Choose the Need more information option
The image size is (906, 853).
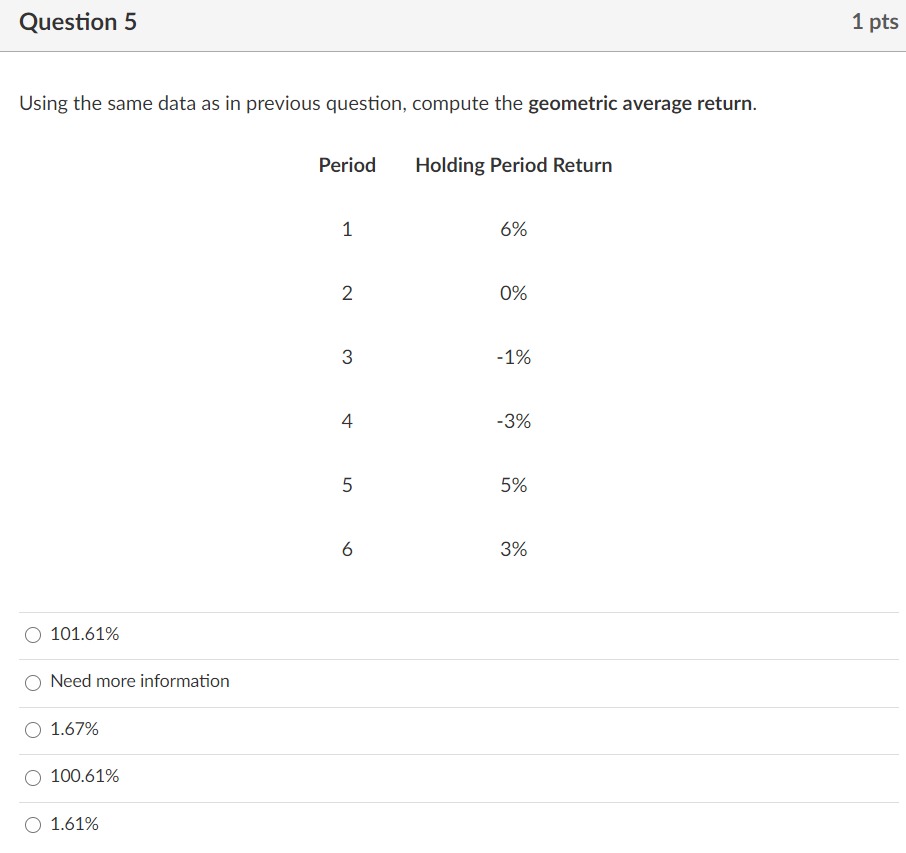pos(33,682)
